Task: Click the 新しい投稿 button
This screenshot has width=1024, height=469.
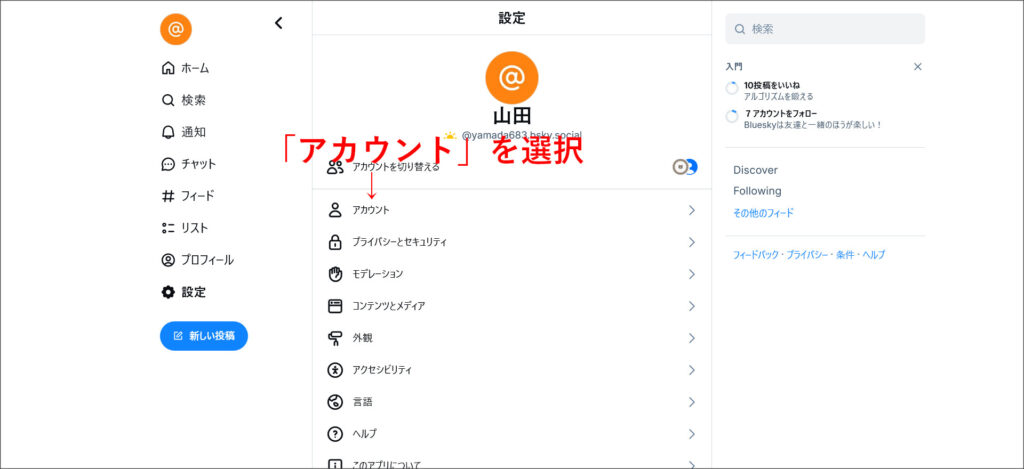Action: click(x=204, y=336)
